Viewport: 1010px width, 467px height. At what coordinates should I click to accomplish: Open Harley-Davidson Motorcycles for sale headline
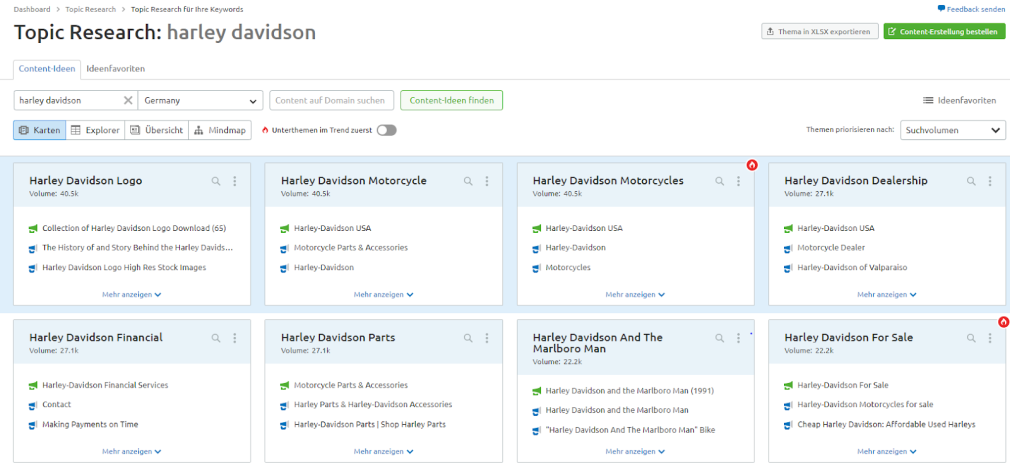865,405
